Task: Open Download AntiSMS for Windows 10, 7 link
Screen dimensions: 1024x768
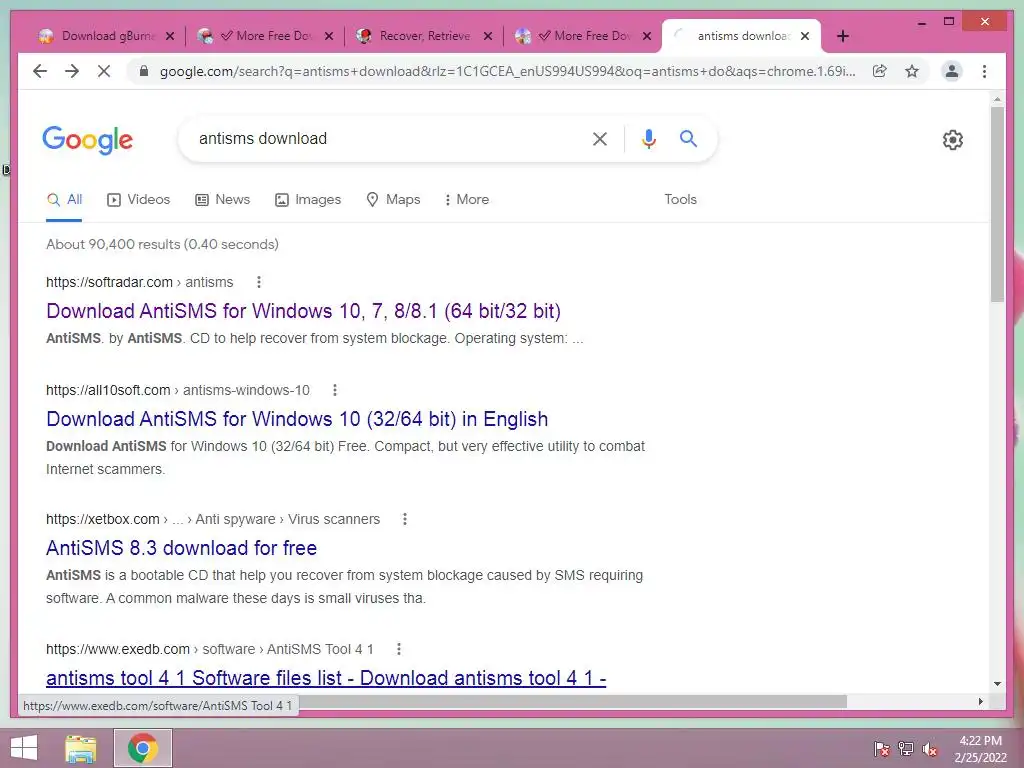Action: [x=304, y=311]
